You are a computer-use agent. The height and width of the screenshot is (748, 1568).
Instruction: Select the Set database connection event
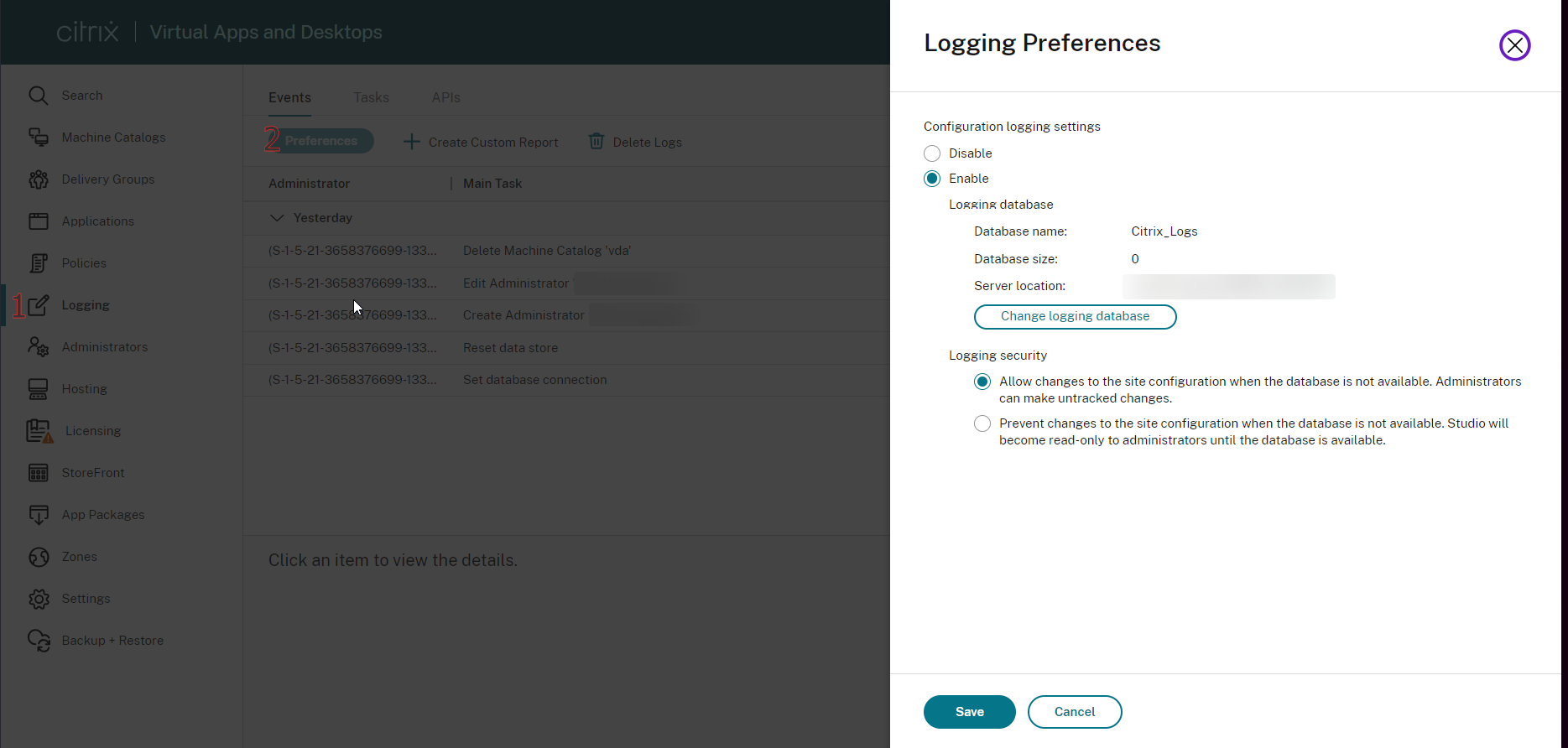pos(566,380)
